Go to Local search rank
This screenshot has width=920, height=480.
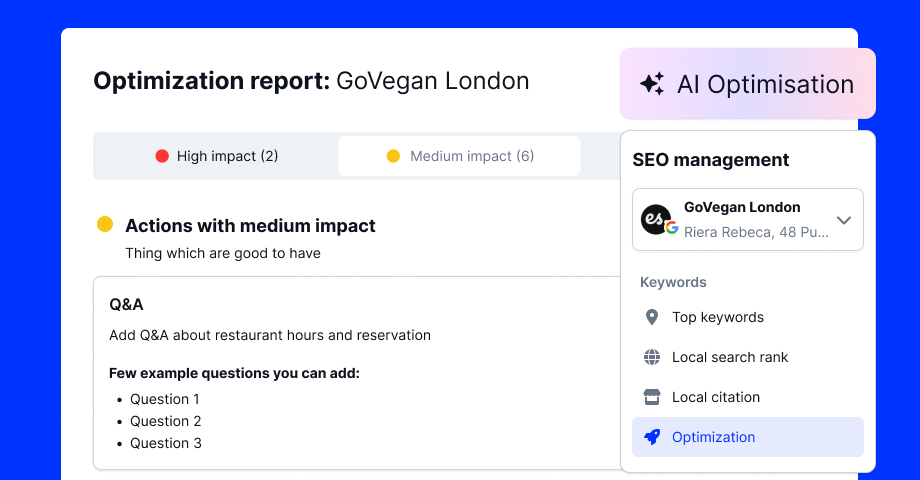pos(729,357)
